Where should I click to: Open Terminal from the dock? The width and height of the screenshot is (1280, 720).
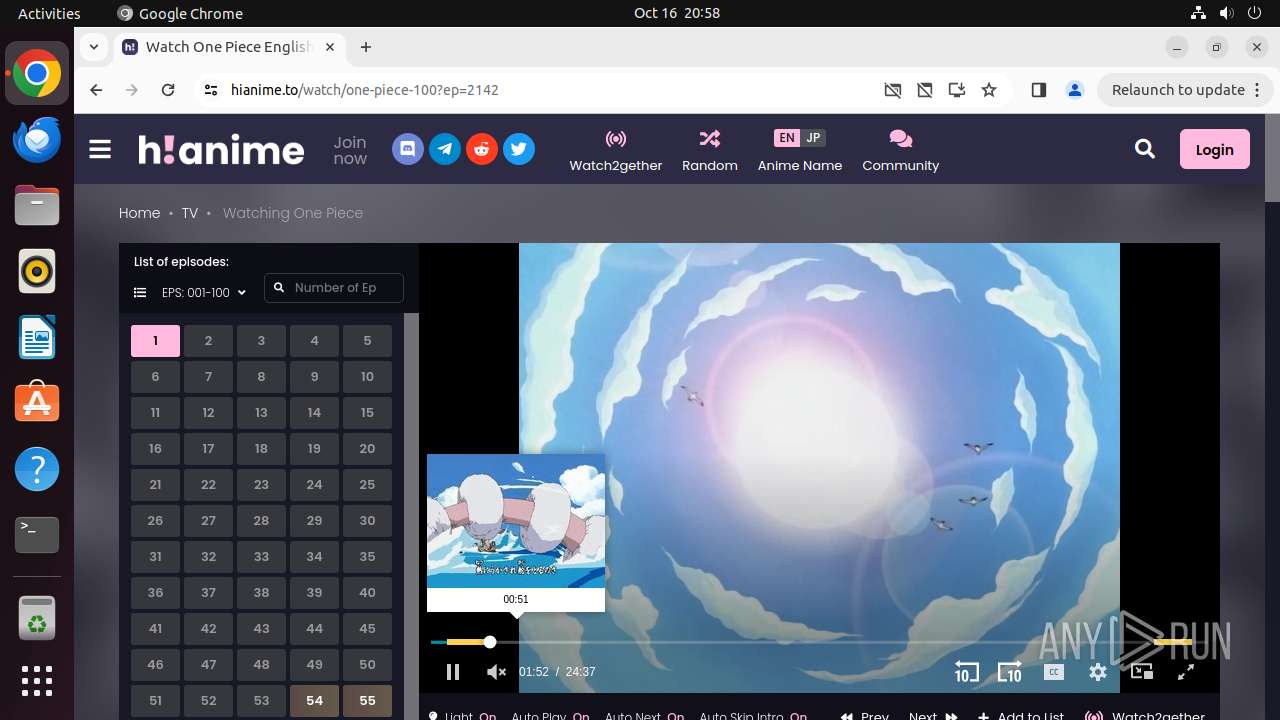[37, 535]
